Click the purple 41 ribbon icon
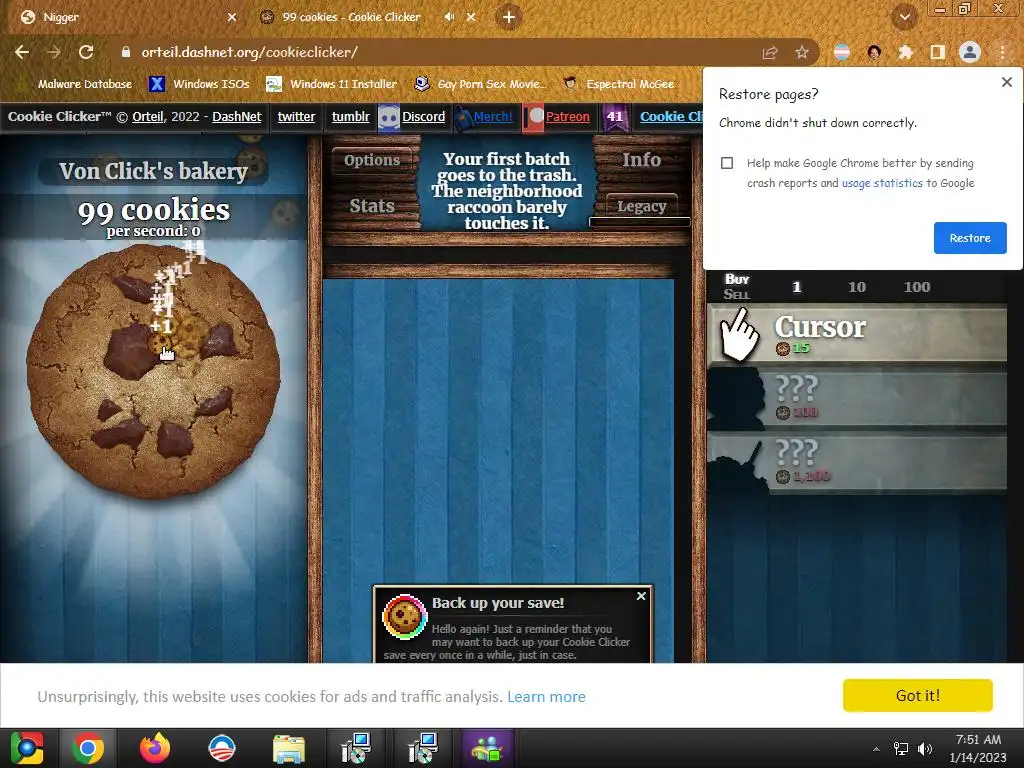 click(x=615, y=118)
